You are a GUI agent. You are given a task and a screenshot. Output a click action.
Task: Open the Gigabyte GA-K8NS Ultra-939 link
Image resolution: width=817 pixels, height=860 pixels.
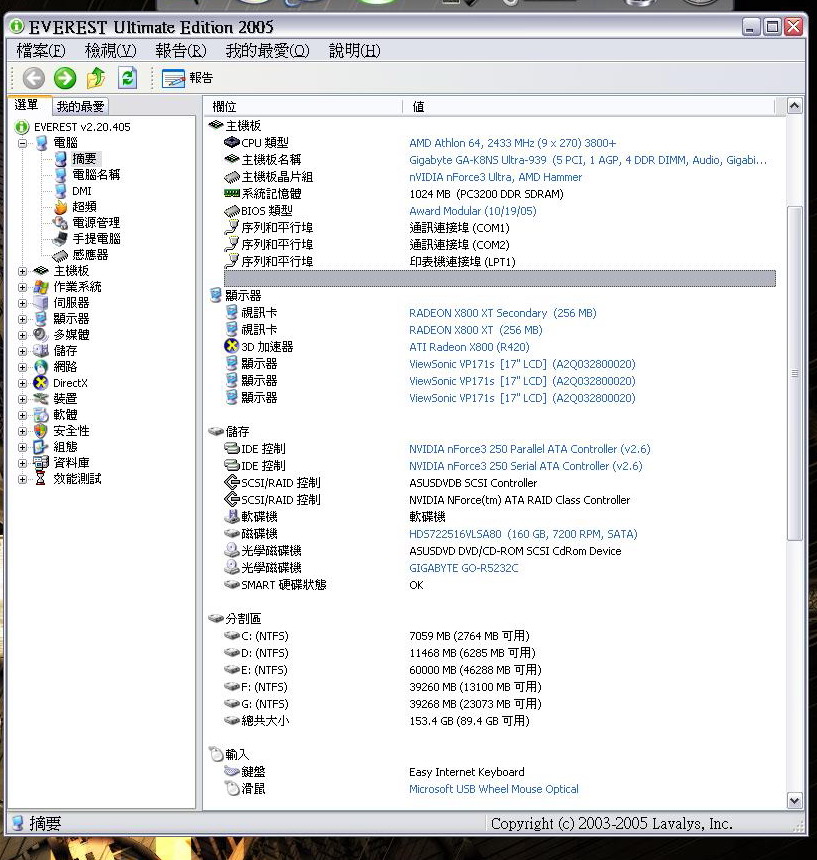[x=588, y=160]
